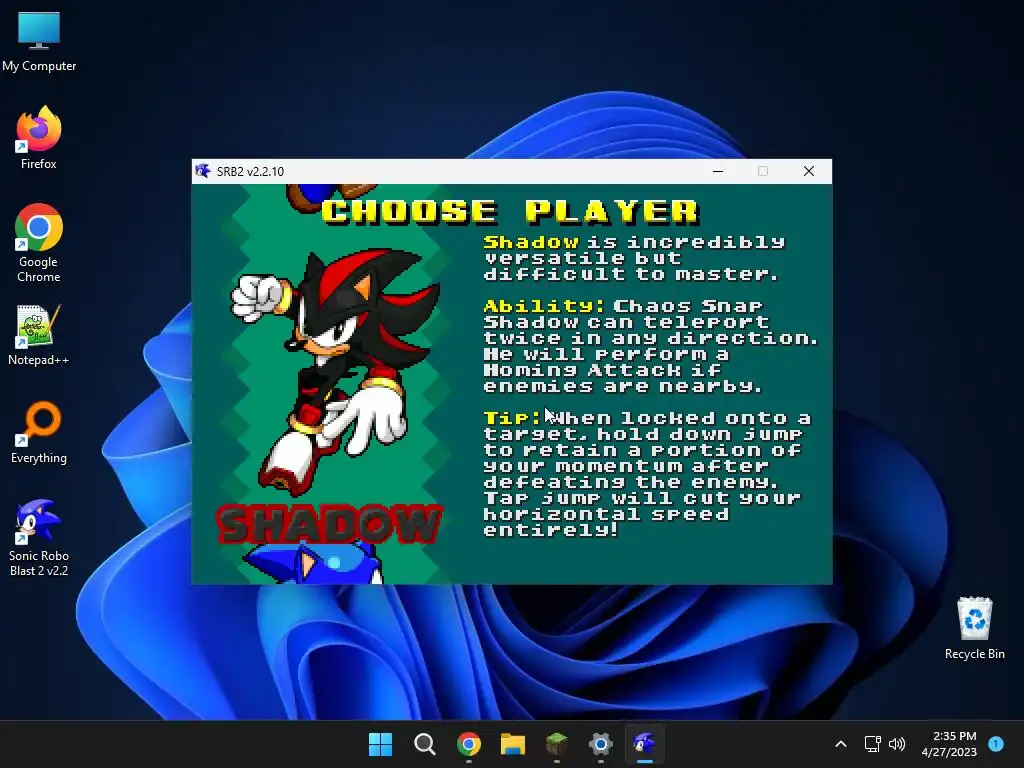Click 'difficult to master.' description text
1024x768 pixels.
click(x=631, y=274)
